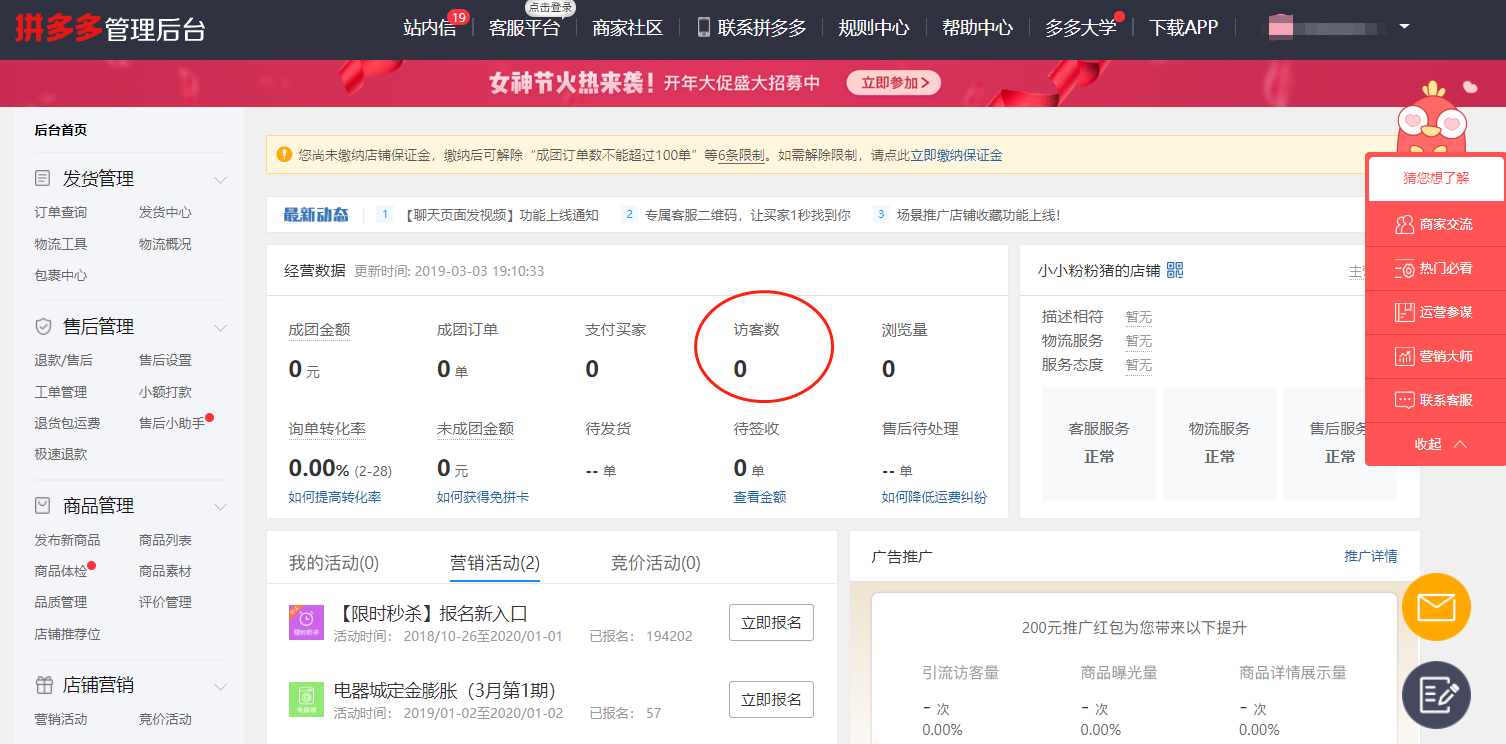Open 商品列表 in sidebar
Screen dimensions: 1506x744
coord(165,540)
